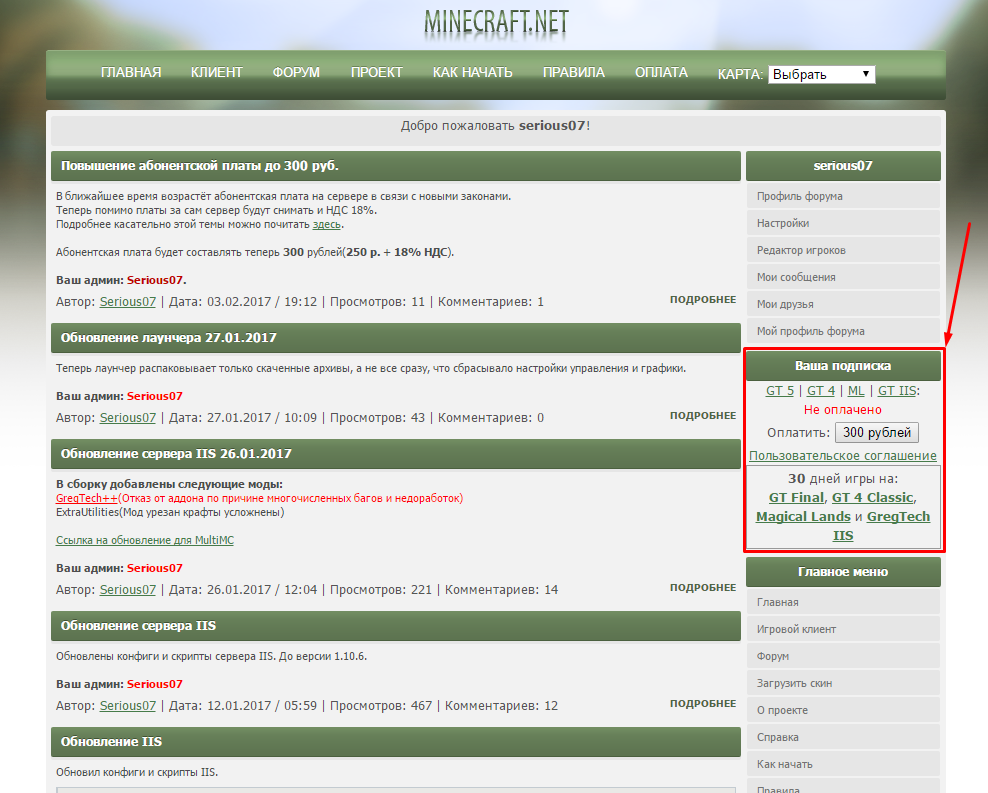Open 'О проекте' sidebar item
This screenshot has width=988, height=793.
(843, 710)
